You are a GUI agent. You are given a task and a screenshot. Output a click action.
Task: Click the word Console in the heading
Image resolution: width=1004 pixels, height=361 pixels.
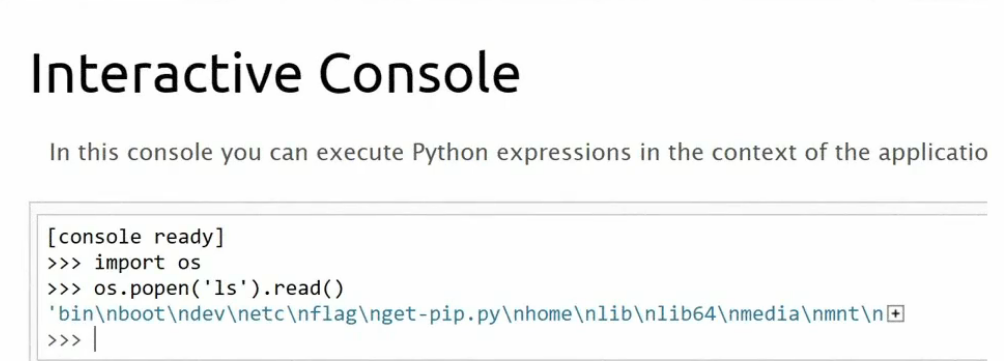419,73
